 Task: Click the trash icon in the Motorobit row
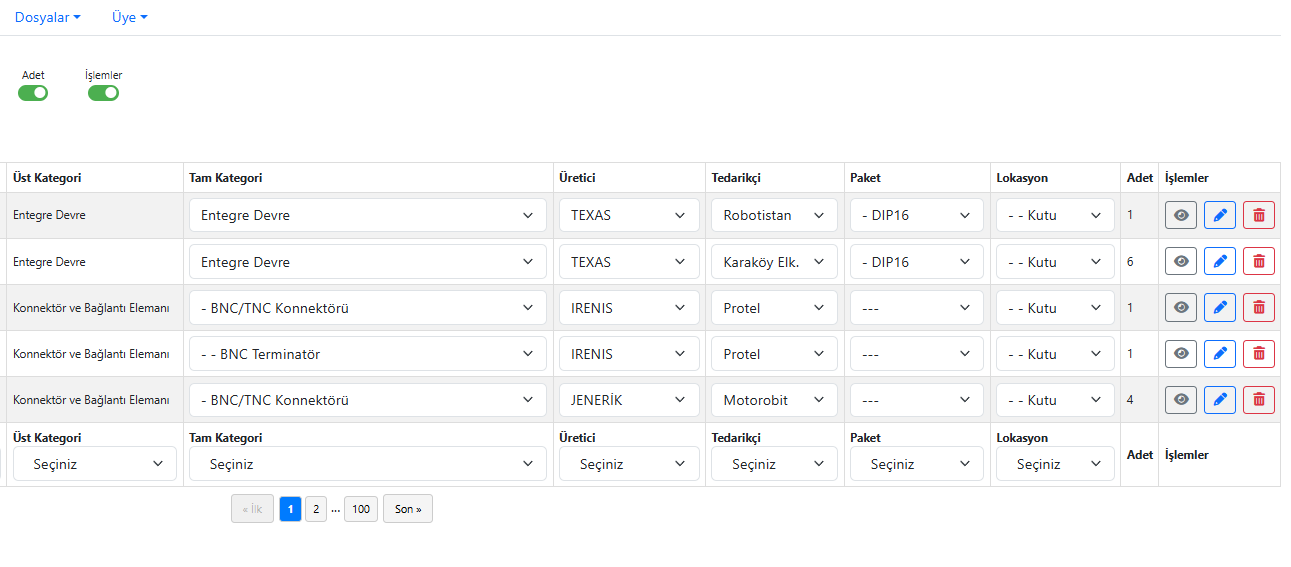tap(1258, 399)
